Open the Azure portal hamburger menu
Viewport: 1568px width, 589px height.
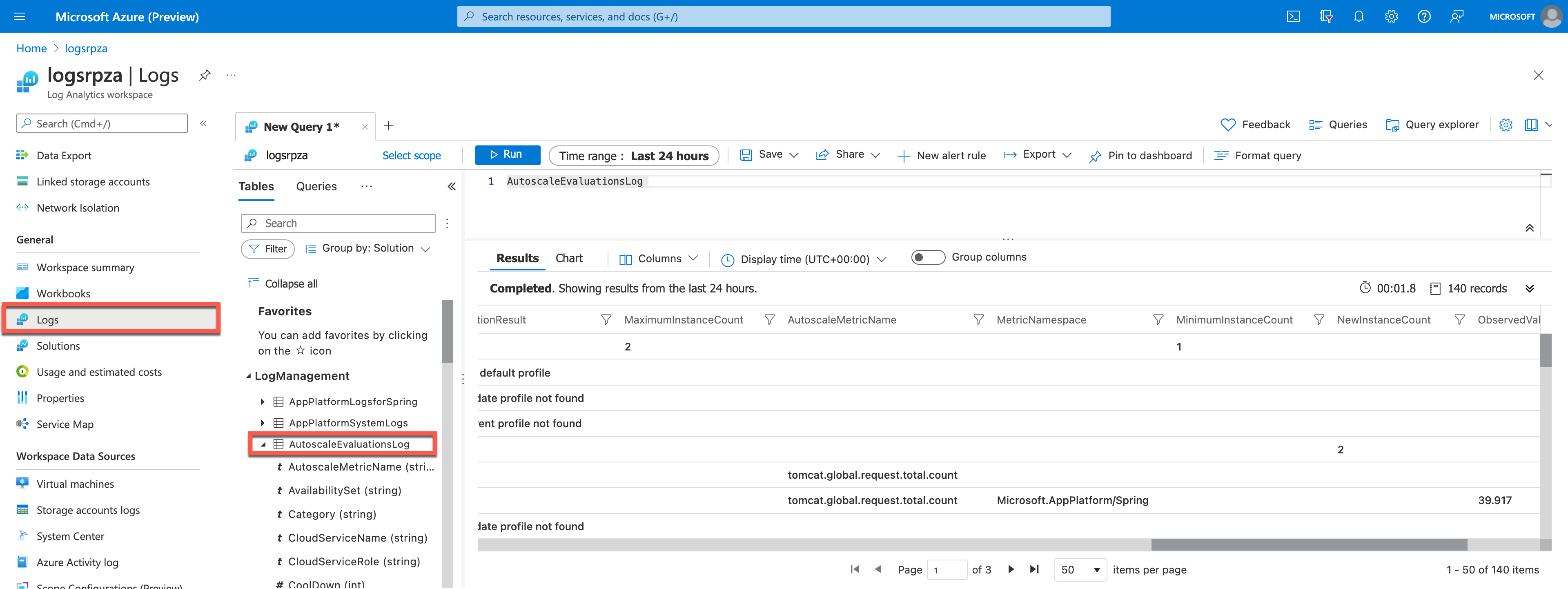coord(20,16)
